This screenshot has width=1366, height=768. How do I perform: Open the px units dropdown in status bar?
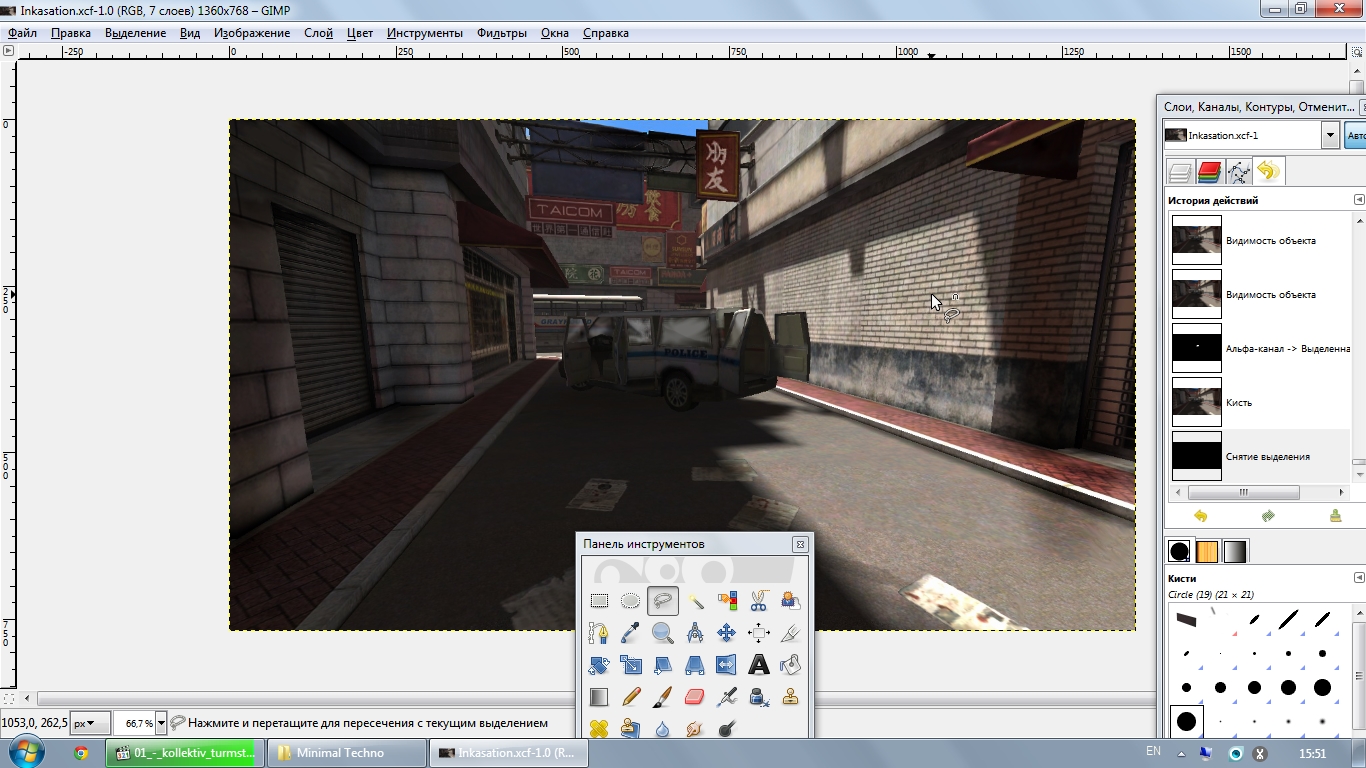pos(90,723)
